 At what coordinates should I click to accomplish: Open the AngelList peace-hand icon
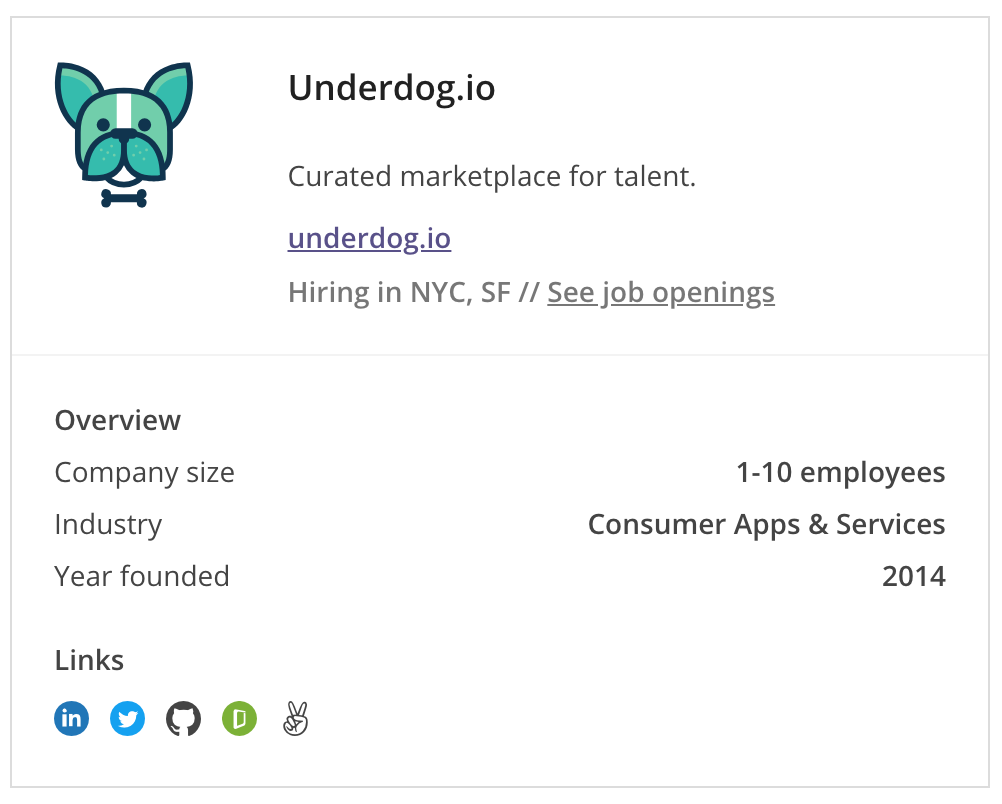pos(295,718)
